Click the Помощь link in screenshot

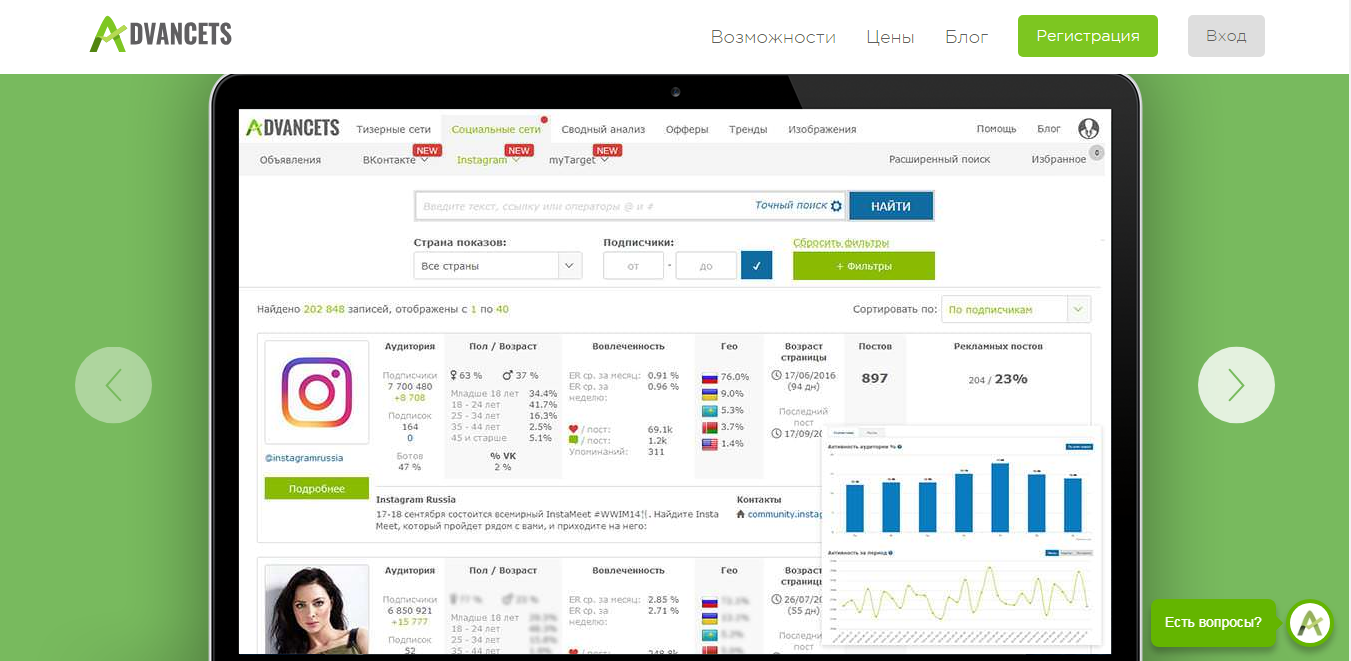996,129
